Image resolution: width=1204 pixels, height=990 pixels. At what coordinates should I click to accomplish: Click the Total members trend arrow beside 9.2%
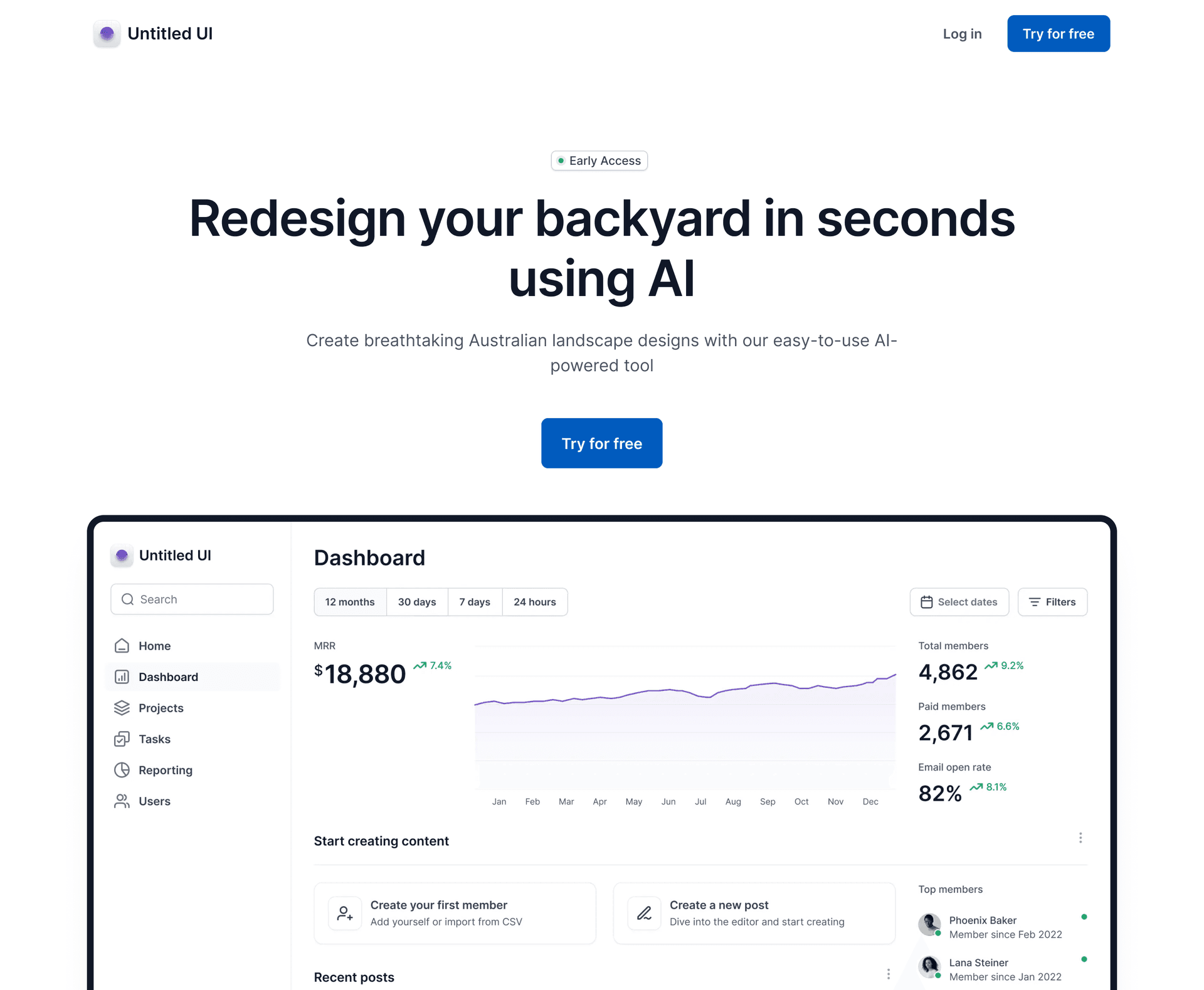pyautogui.click(x=991, y=665)
